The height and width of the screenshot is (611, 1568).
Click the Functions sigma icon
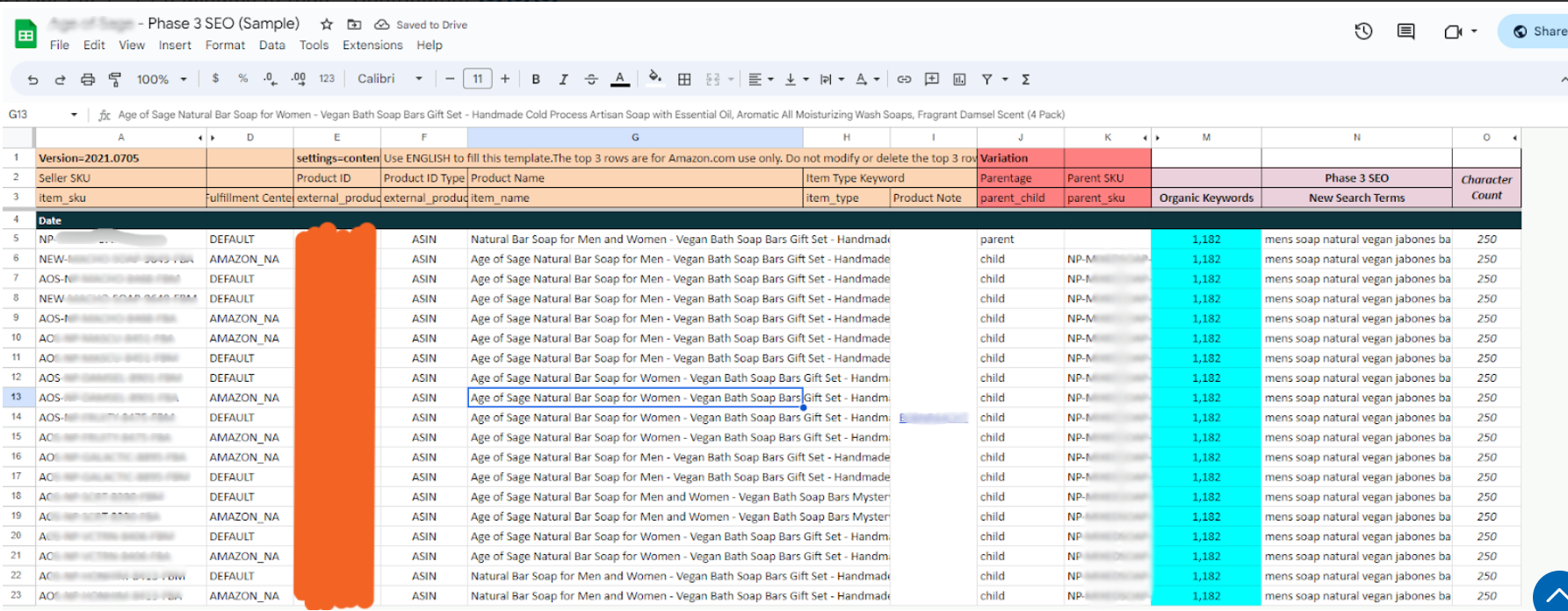click(1025, 79)
